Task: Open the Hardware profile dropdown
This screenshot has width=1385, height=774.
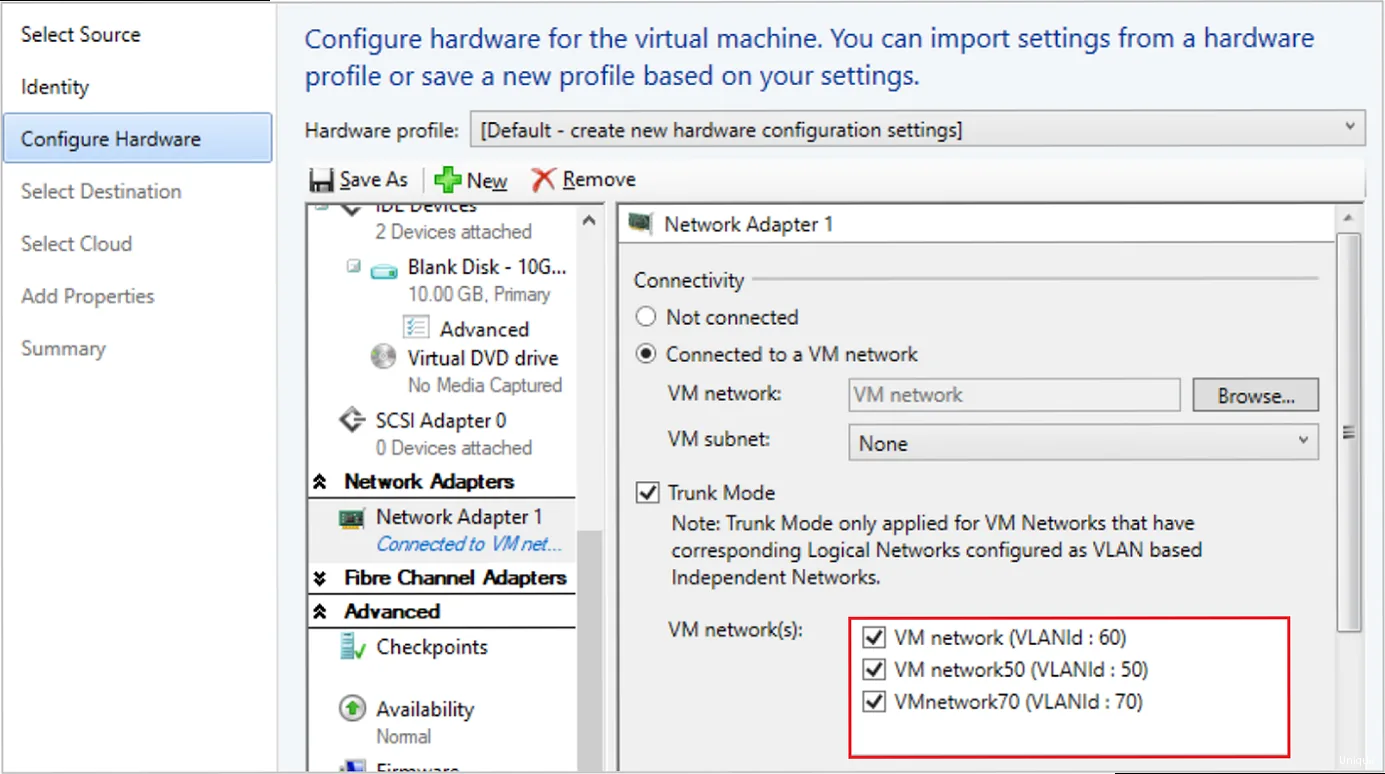Action: point(1352,129)
